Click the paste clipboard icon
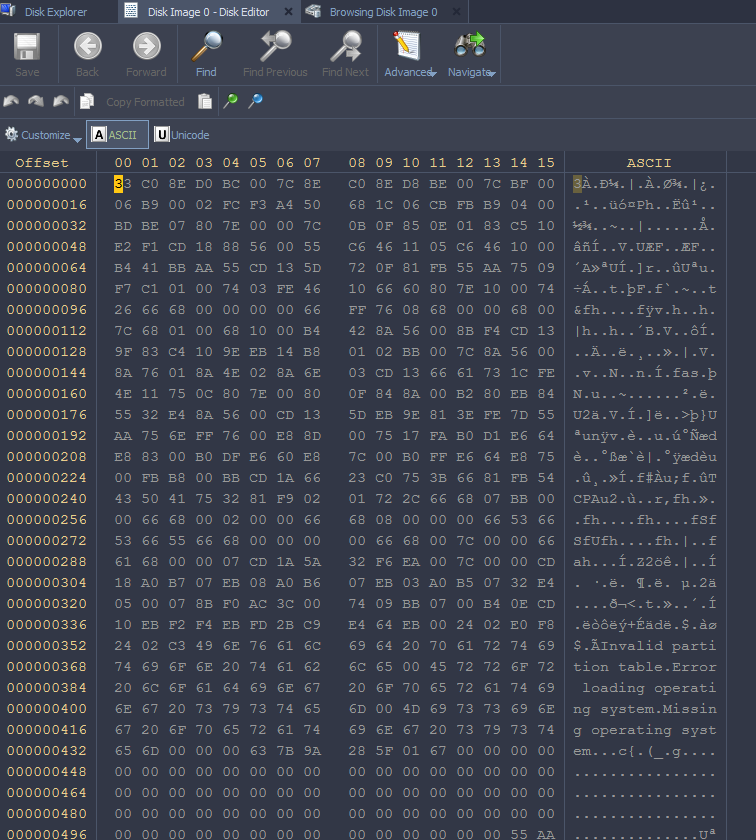This screenshot has width=756, height=840. [205, 101]
